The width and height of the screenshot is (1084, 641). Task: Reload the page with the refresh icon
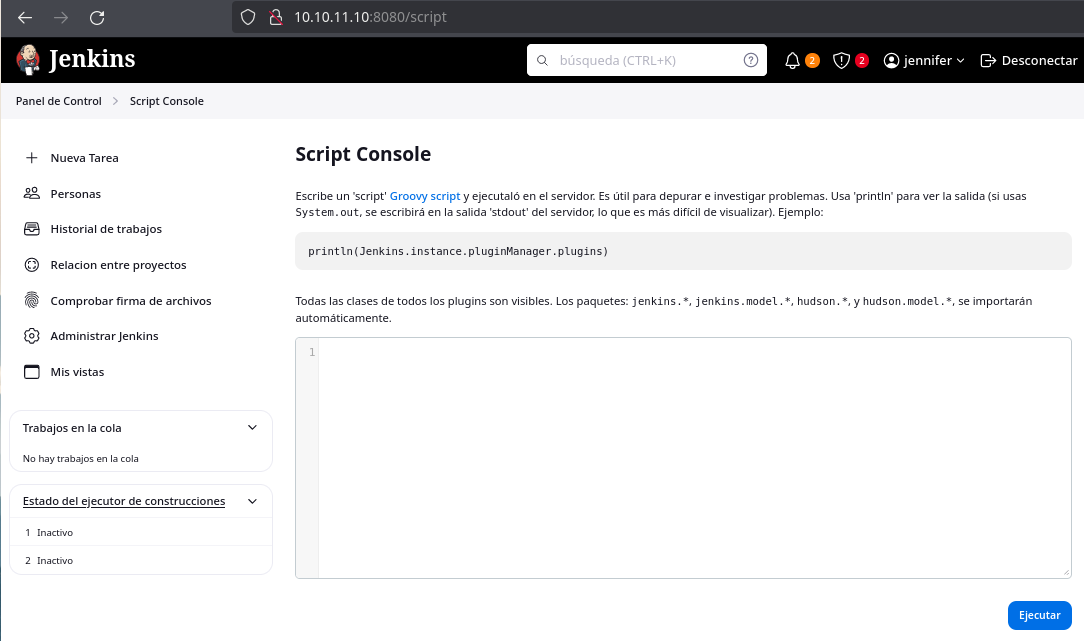[x=97, y=17]
